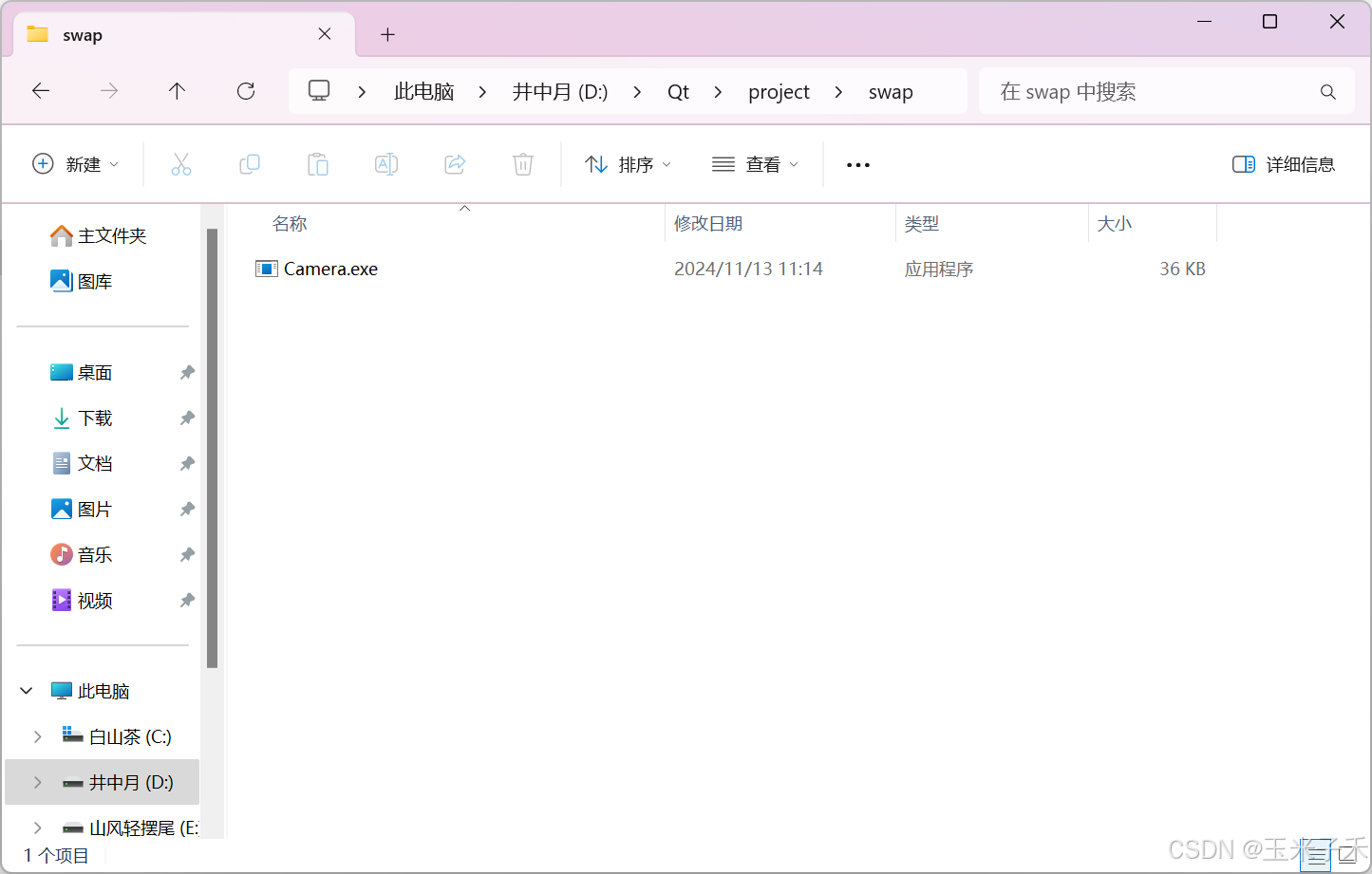This screenshot has height=874, width=1372.
Task: Open 主文件夹 in the sidebar
Action: click(99, 235)
